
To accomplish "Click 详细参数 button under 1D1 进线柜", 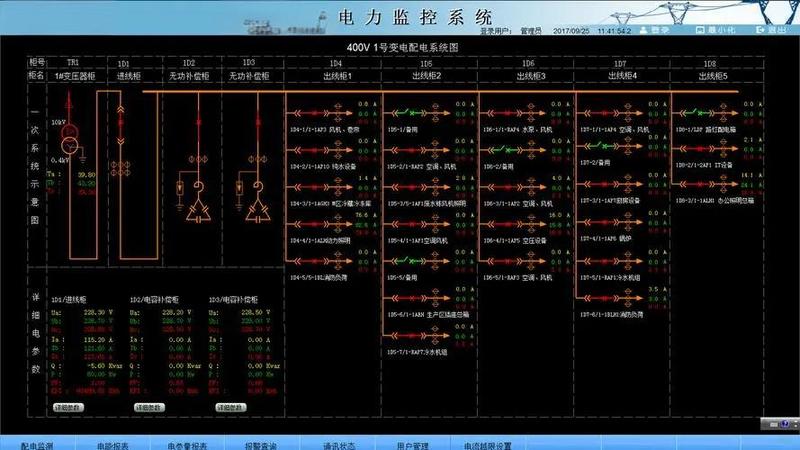I will (x=68, y=408).
